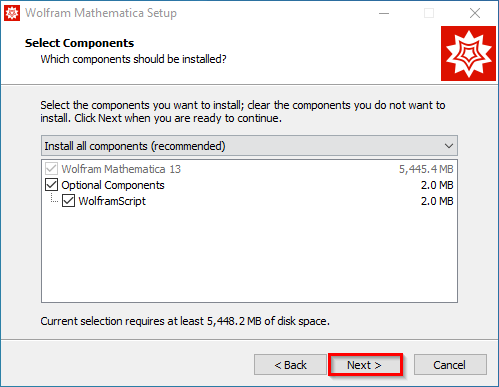
Task: Minimize the setup window
Action: click(x=384, y=13)
